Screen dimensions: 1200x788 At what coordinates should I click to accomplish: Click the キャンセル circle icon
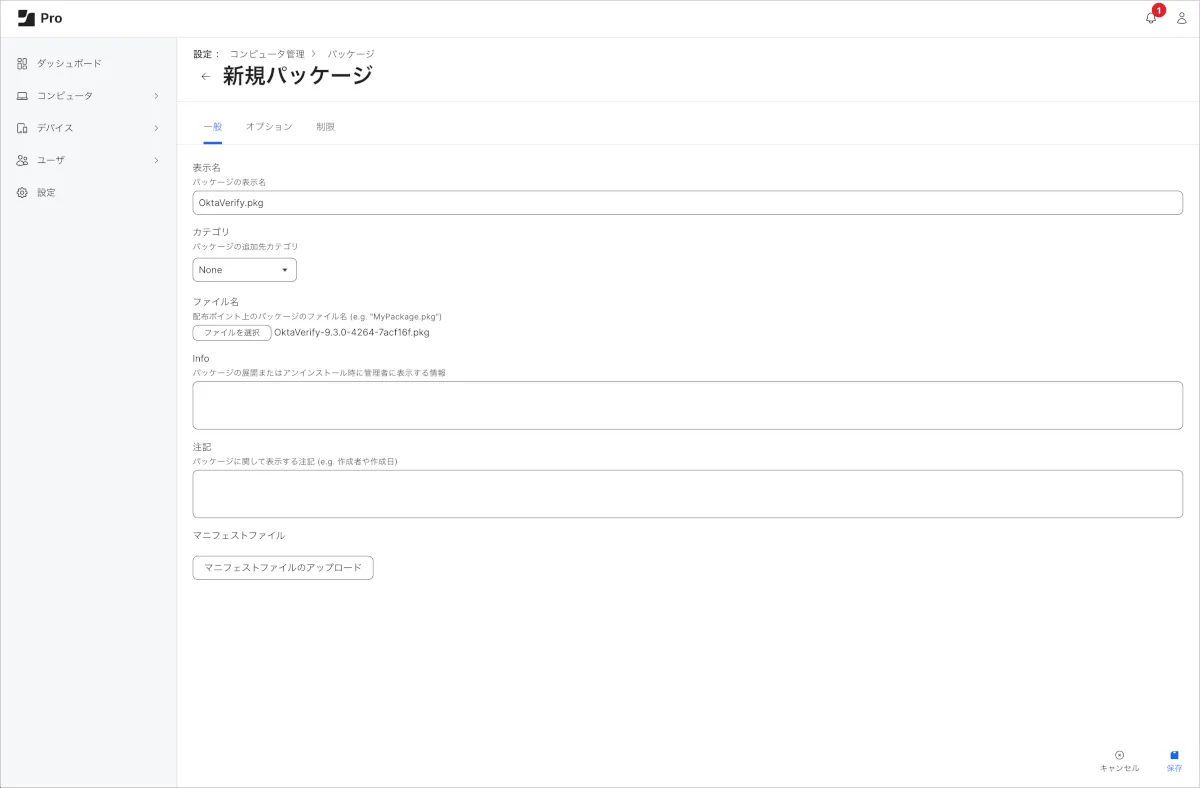pyautogui.click(x=1119, y=755)
